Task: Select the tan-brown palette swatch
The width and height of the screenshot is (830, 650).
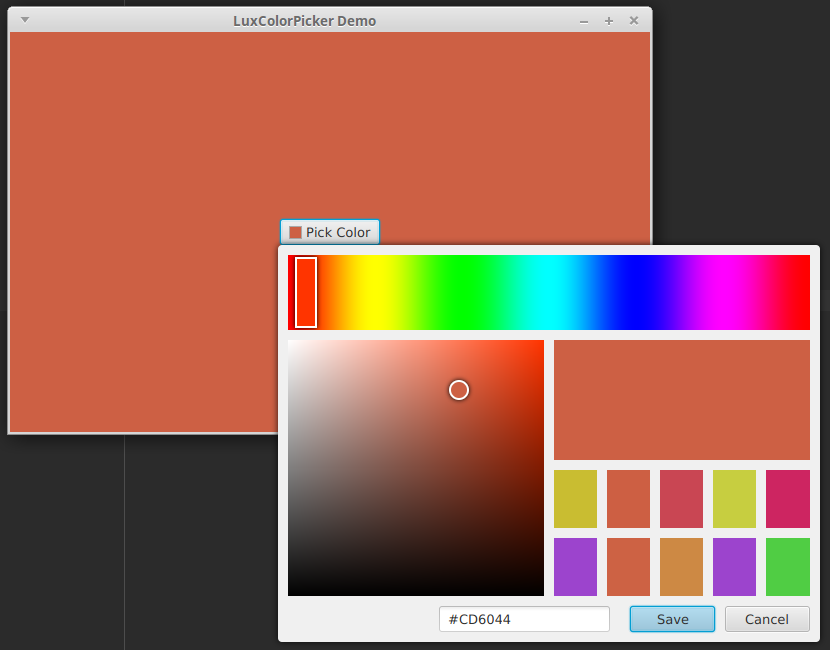Action: click(681, 566)
